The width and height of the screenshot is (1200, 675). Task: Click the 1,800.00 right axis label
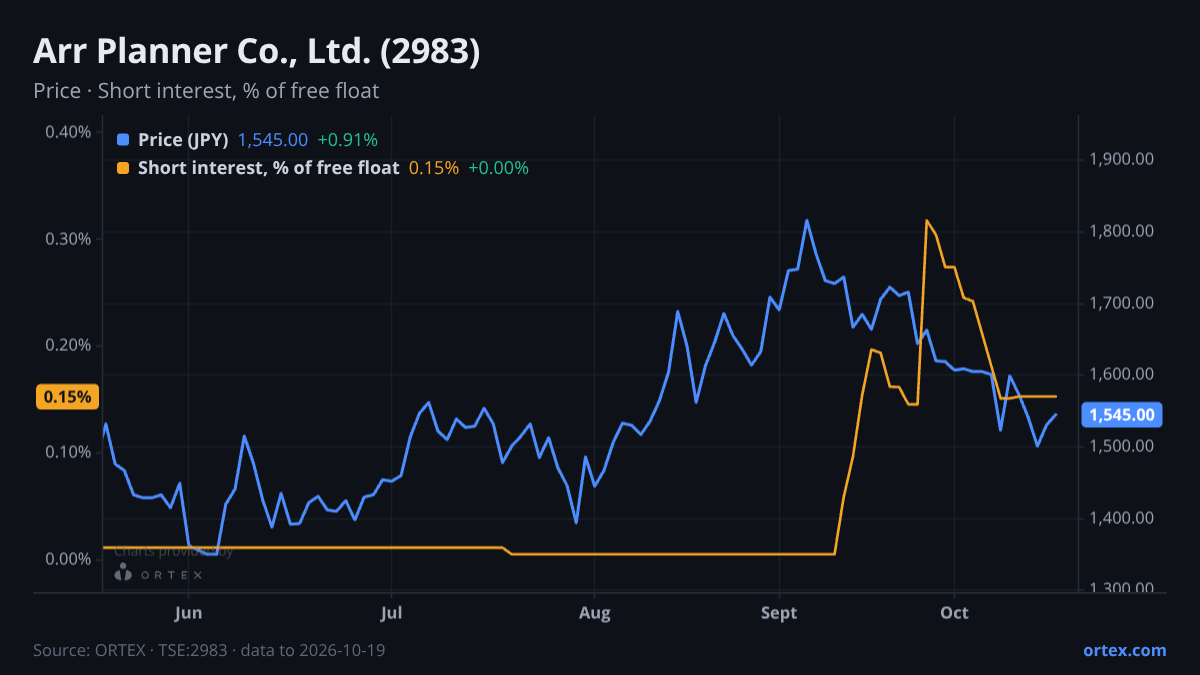pos(1122,231)
